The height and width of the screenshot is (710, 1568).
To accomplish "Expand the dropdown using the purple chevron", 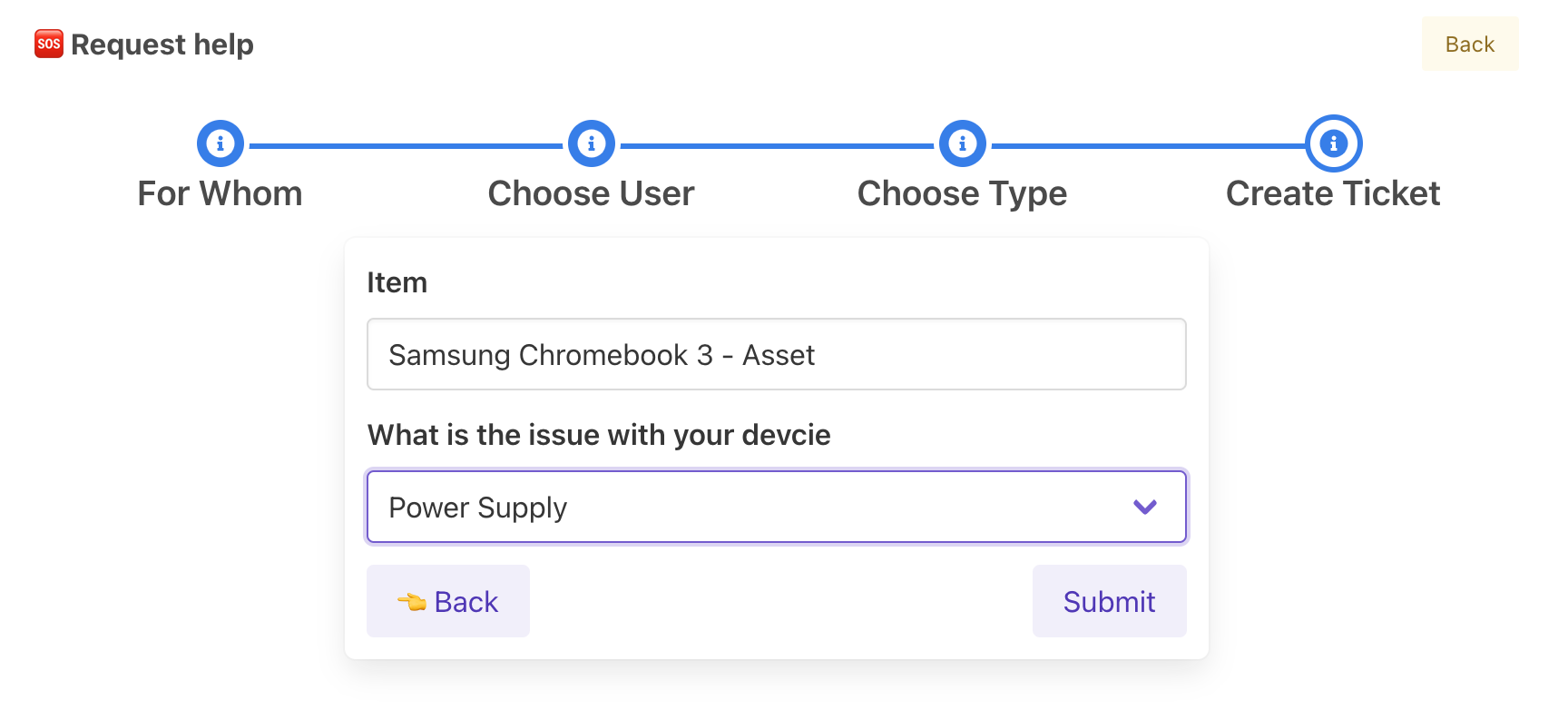I will (1145, 507).
